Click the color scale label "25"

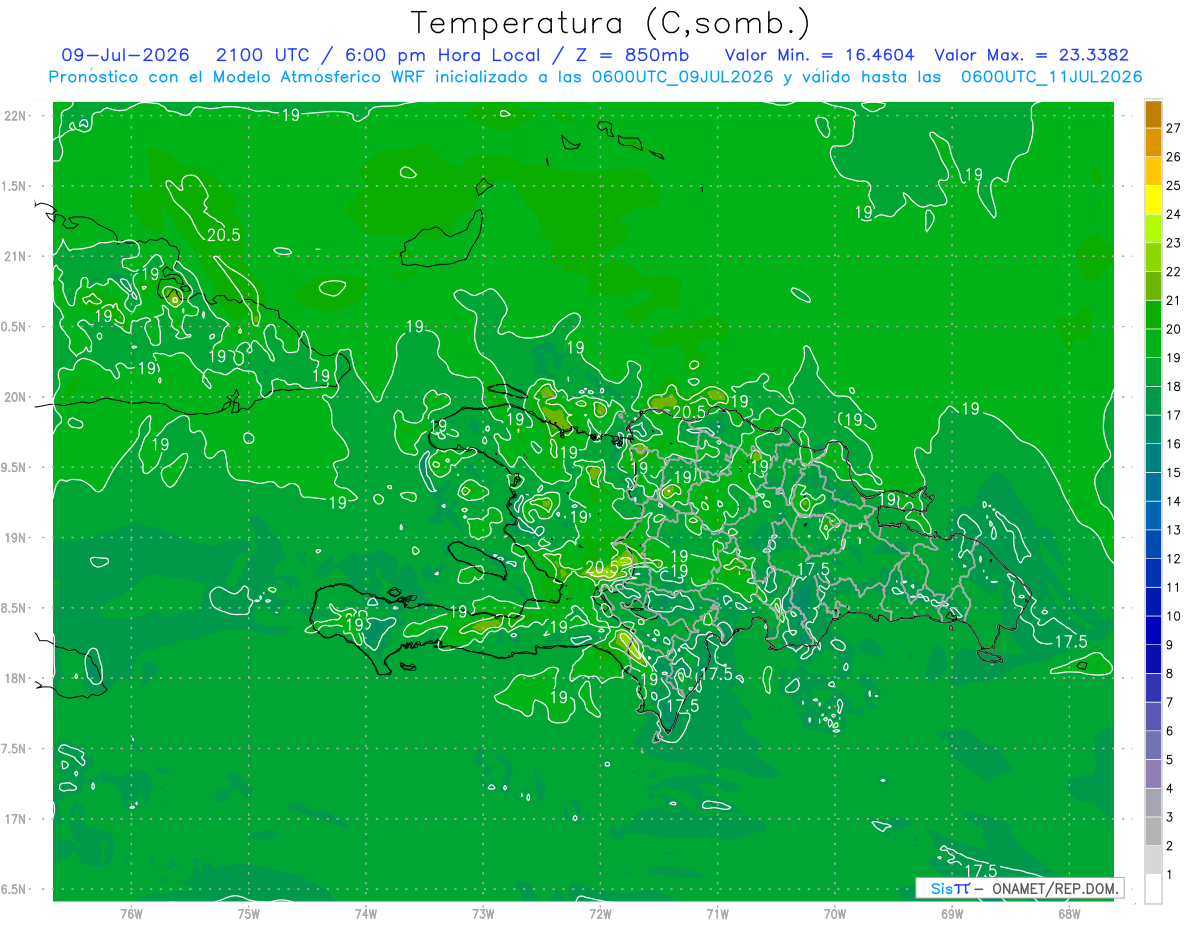pos(1174,186)
